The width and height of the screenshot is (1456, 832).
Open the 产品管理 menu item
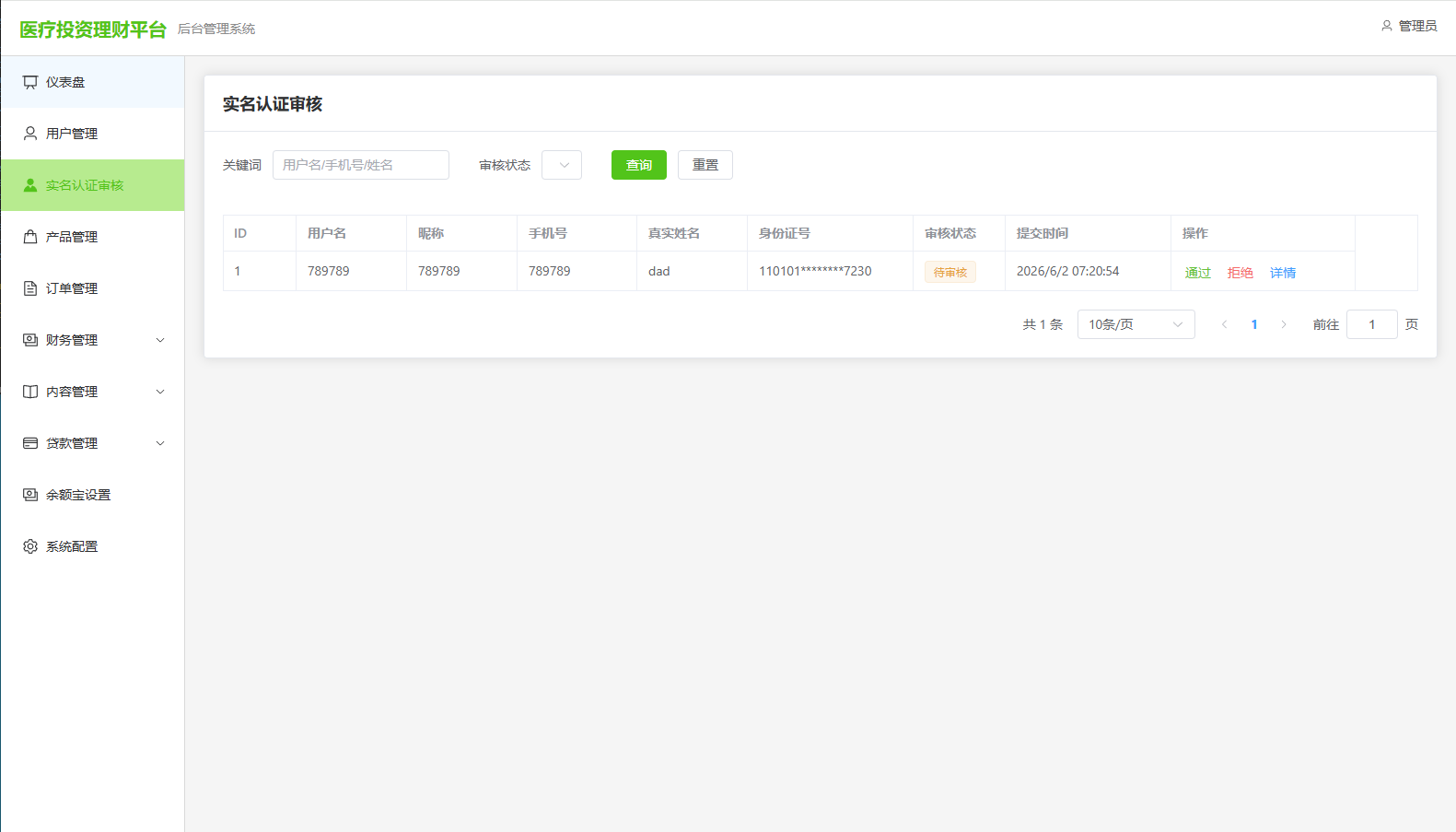coord(92,237)
